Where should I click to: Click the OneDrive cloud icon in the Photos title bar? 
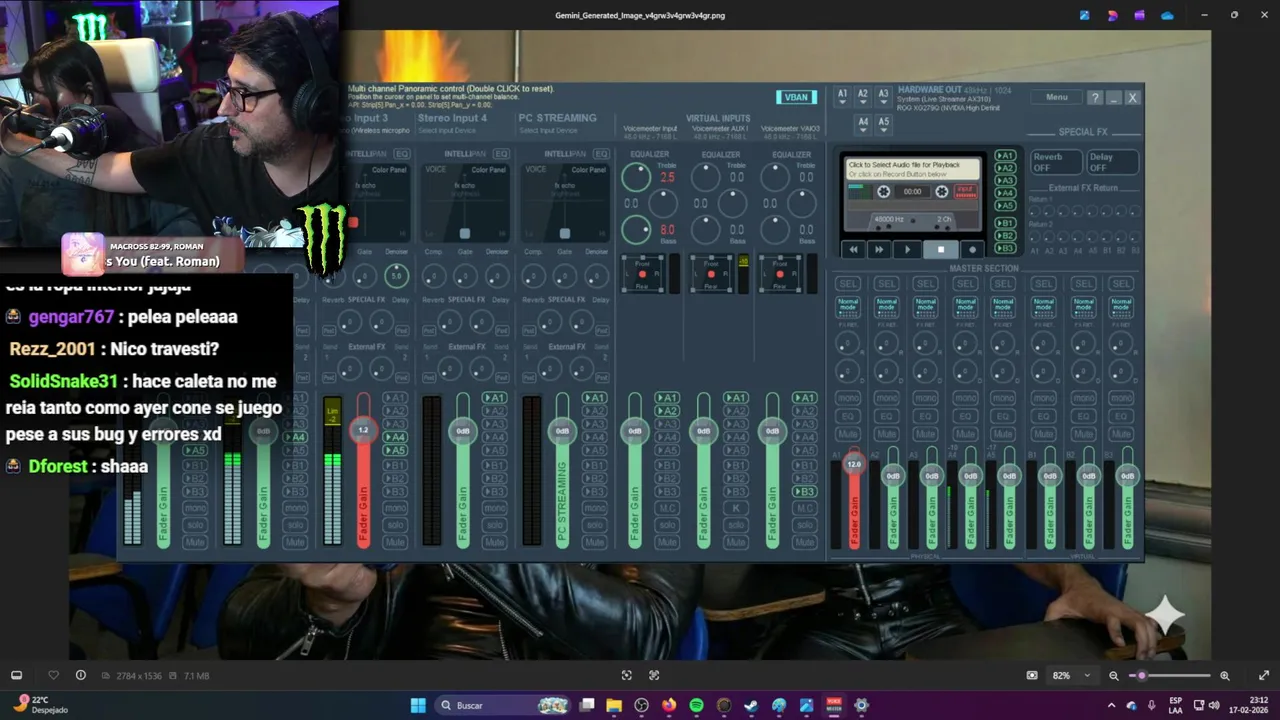[x=1167, y=15]
